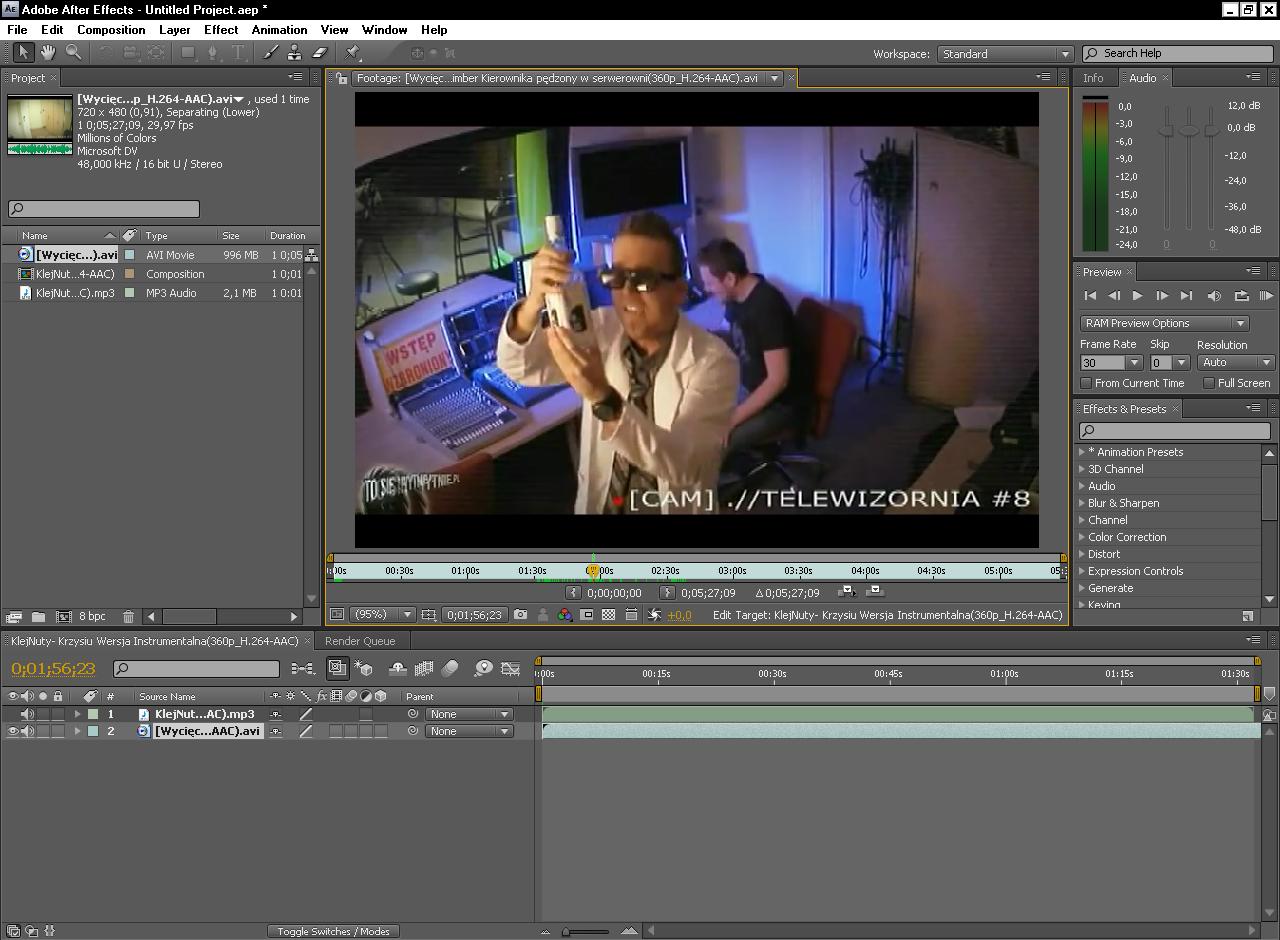Hide video of the avi layer

tap(13, 731)
